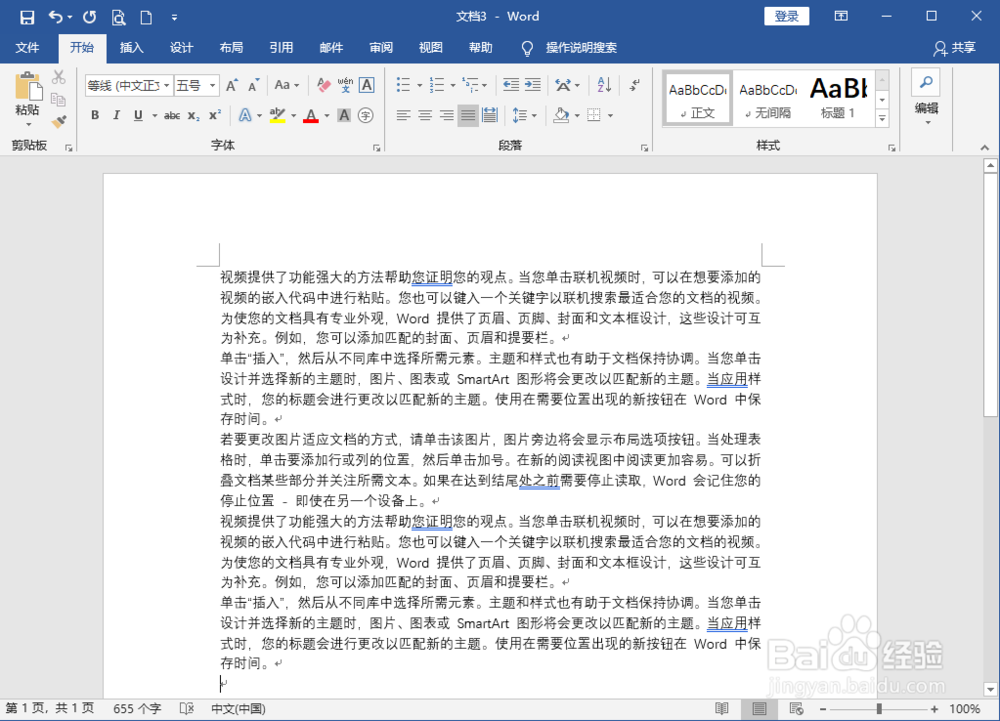Click the 共享 share button

tap(954, 48)
